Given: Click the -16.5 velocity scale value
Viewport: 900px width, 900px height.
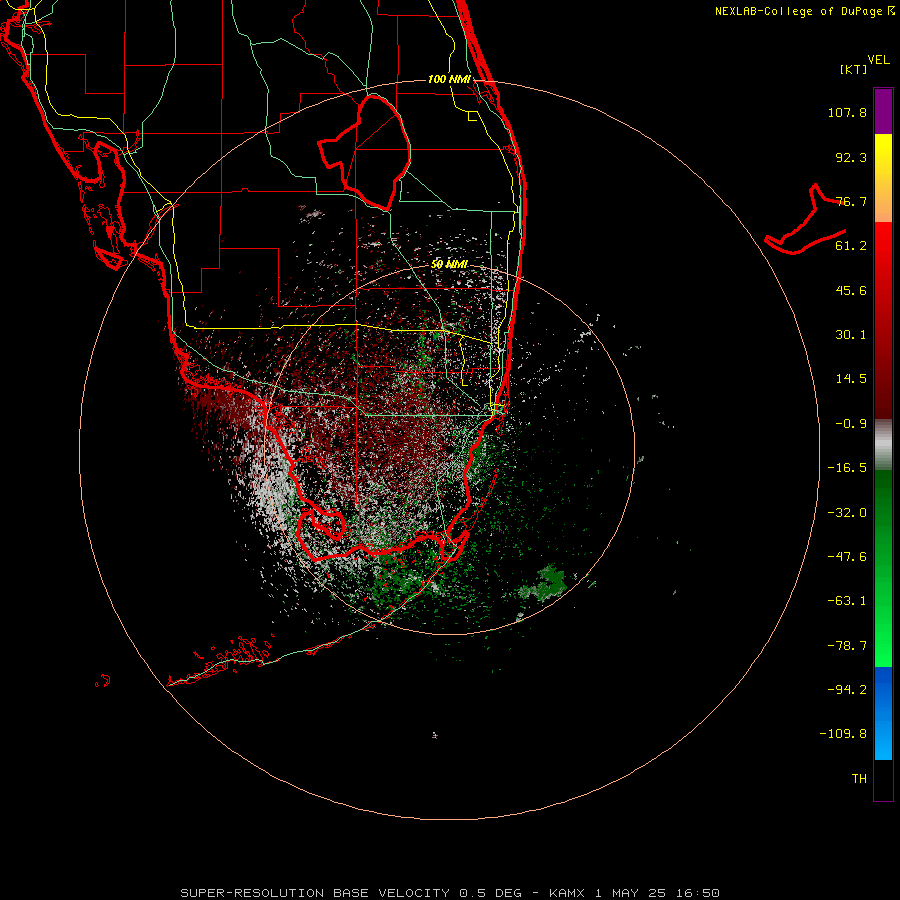Looking at the screenshot, I should tap(847, 468).
